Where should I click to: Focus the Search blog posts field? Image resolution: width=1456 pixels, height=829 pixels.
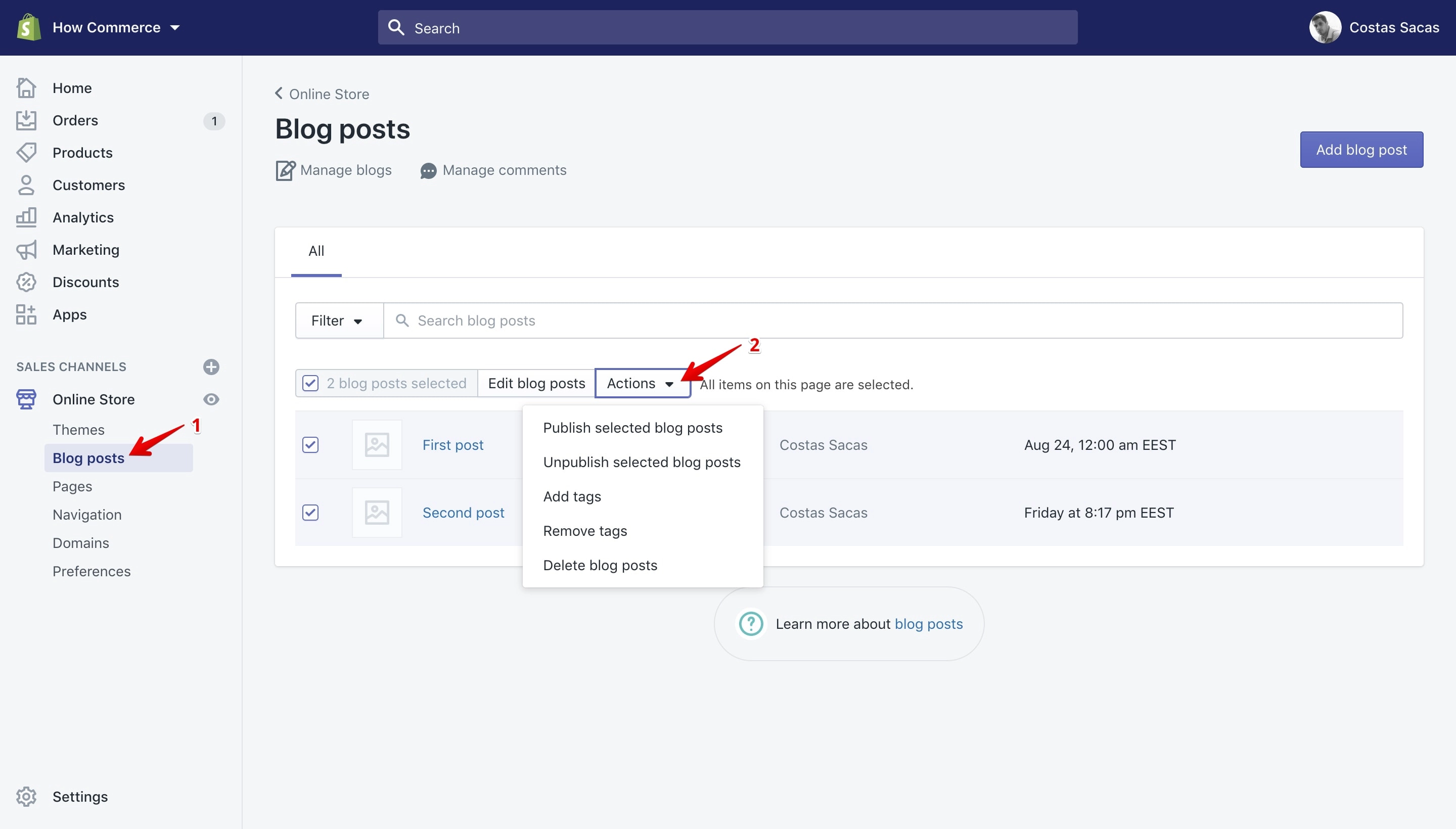click(x=892, y=320)
